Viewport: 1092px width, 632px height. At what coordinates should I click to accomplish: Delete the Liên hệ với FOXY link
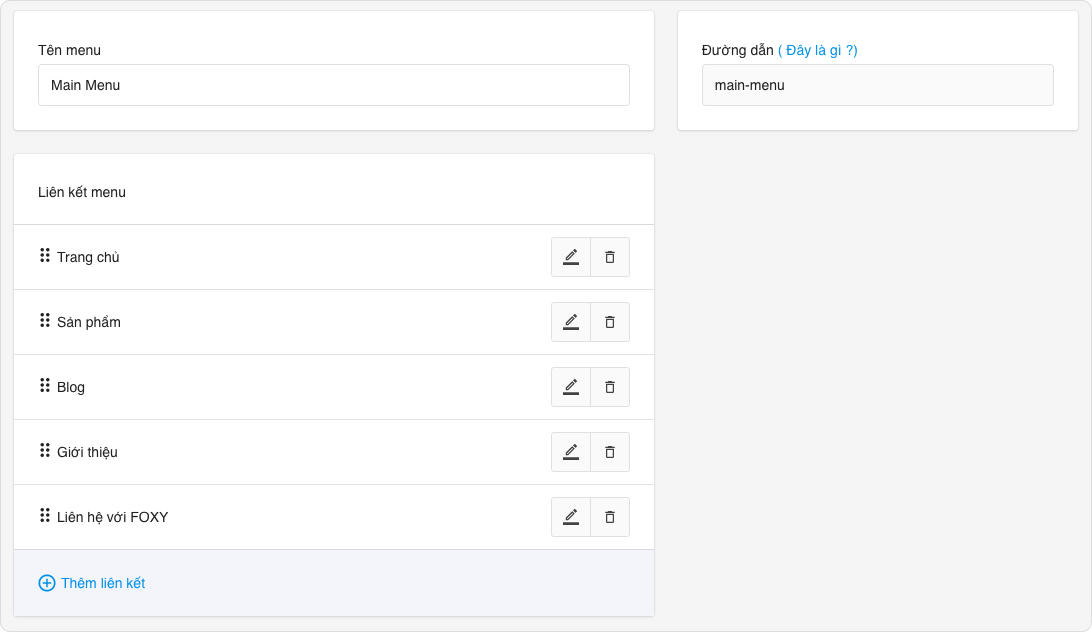pos(610,517)
